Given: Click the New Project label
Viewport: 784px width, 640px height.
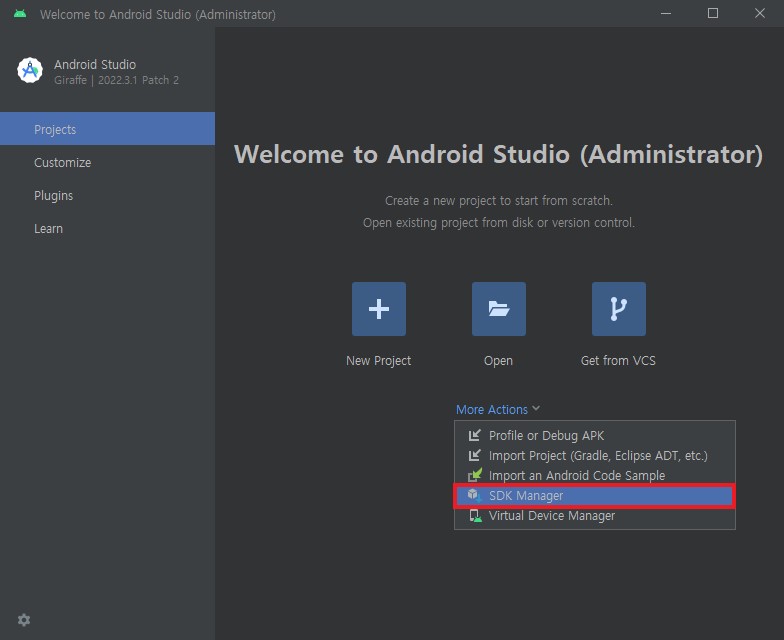Looking at the screenshot, I should coord(378,360).
